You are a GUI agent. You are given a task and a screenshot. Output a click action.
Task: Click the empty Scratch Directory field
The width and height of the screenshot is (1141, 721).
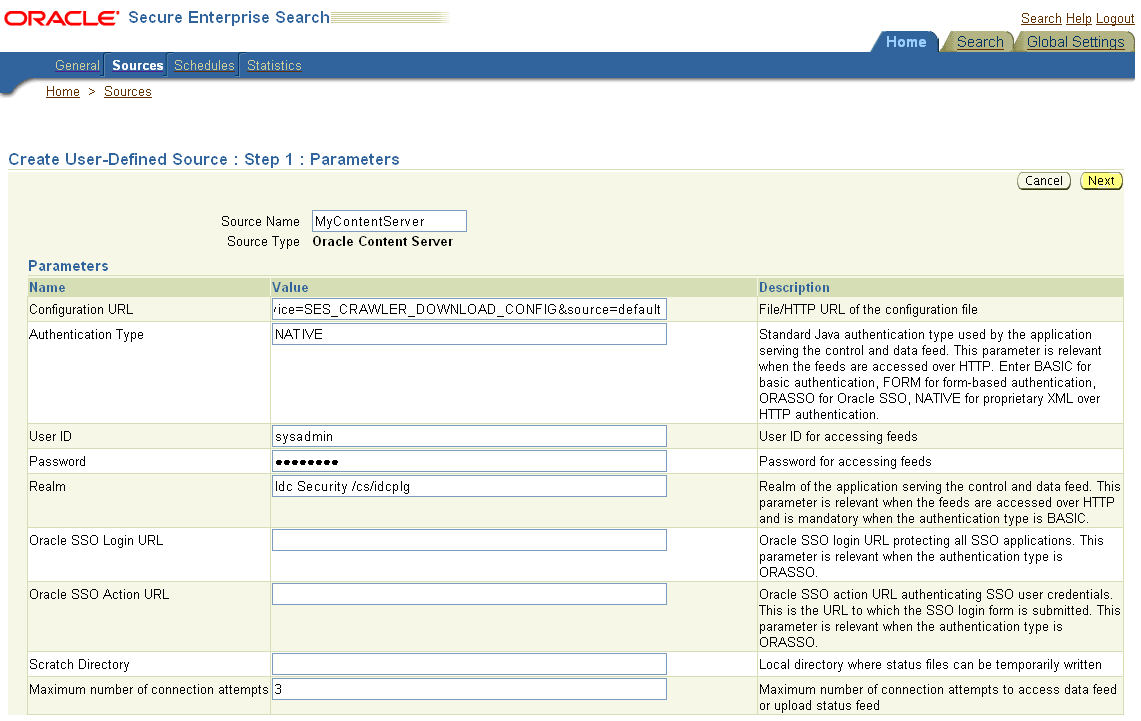tap(468, 663)
